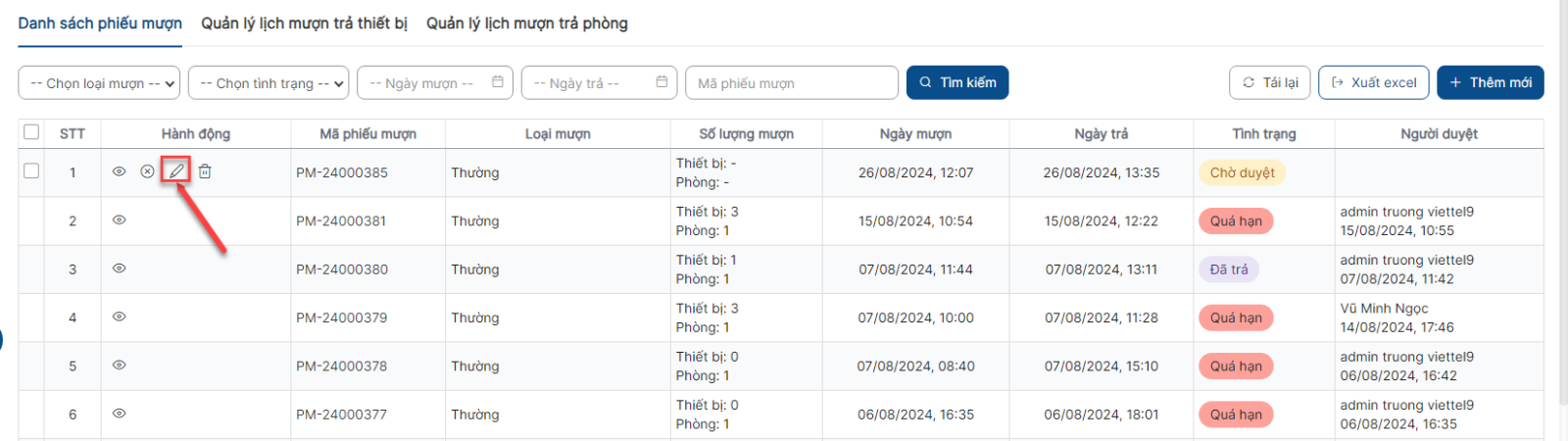Check the row 1 selection checkbox
This screenshot has height=441, width=1568.
click(x=31, y=171)
